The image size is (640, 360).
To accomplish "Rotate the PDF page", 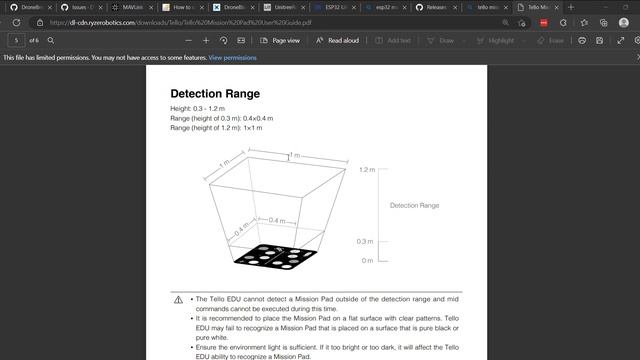I will (x=223, y=40).
